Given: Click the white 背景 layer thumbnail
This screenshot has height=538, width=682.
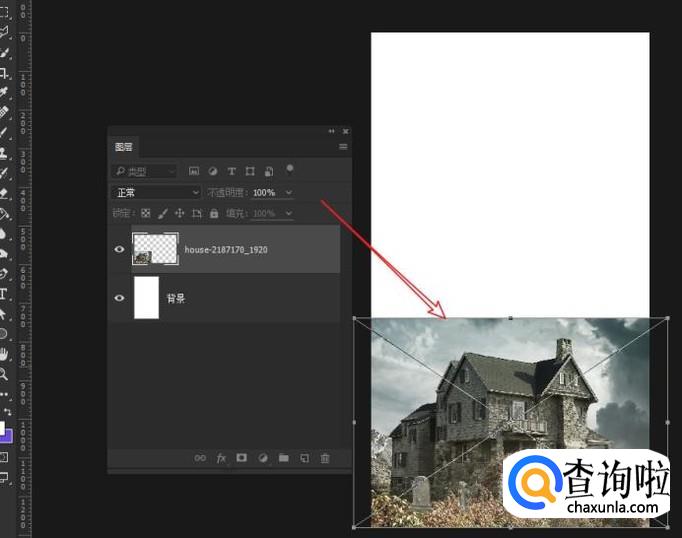Looking at the screenshot, I should pyautogui.click(x=147, y=298).
